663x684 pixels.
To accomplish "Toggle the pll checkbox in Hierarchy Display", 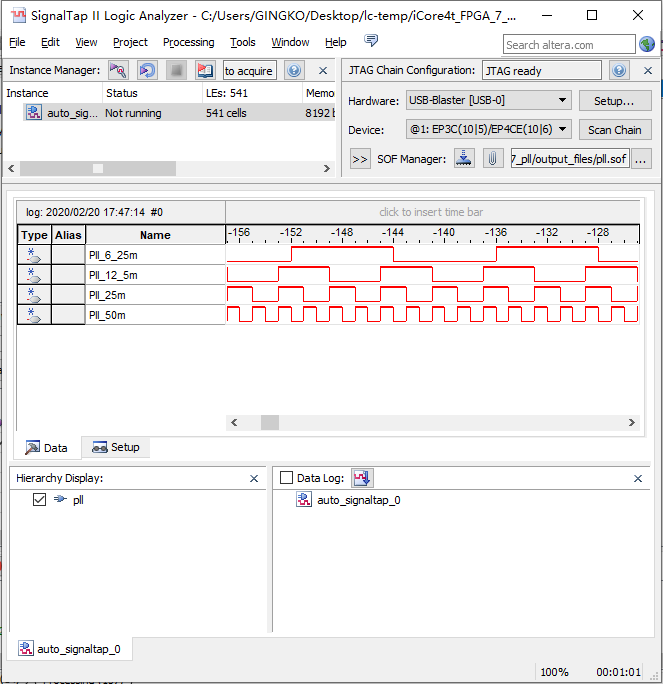I will pos(40,500).
